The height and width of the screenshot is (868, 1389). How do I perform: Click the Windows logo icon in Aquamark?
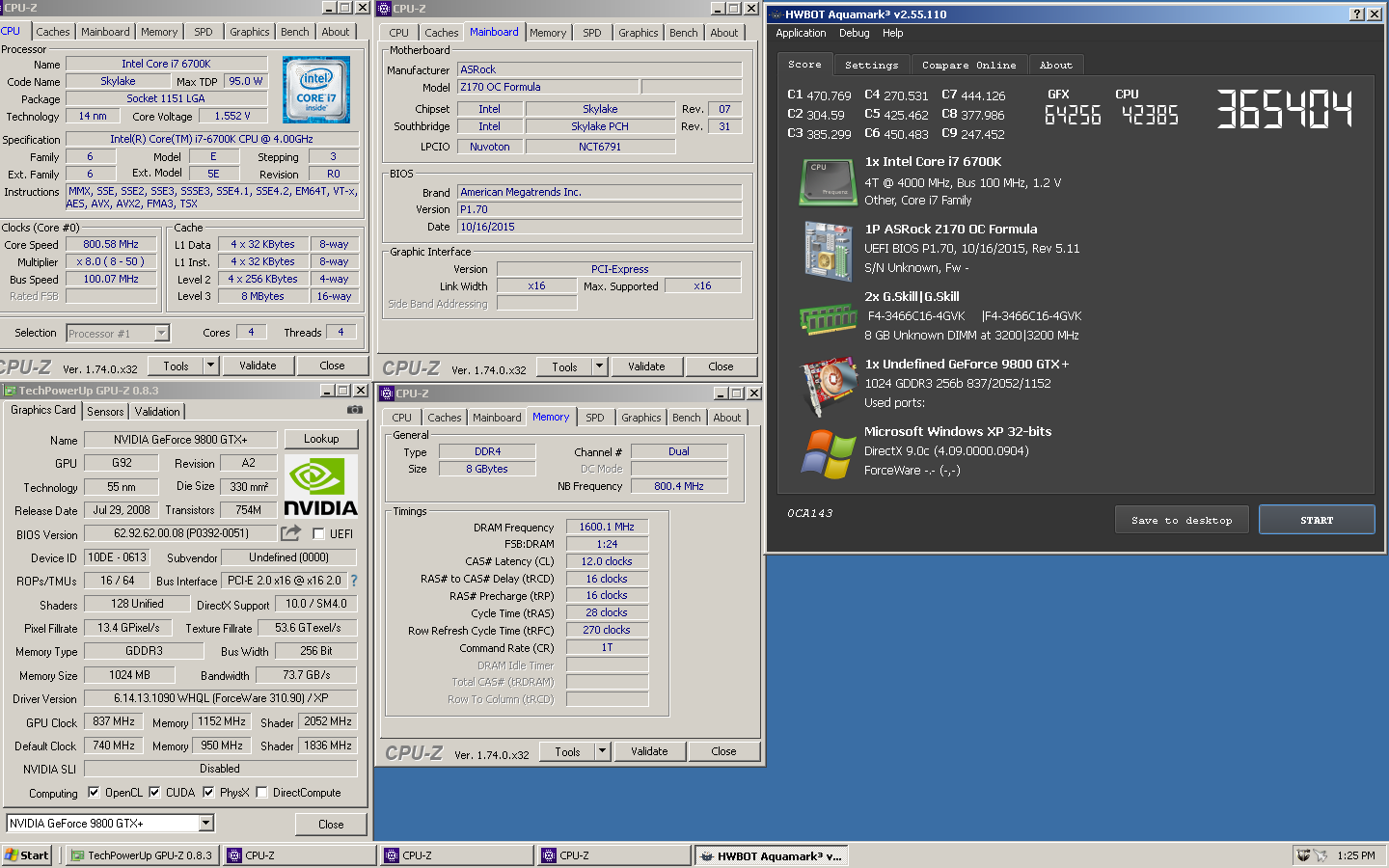pyautogui.click(x=828, y=453)
